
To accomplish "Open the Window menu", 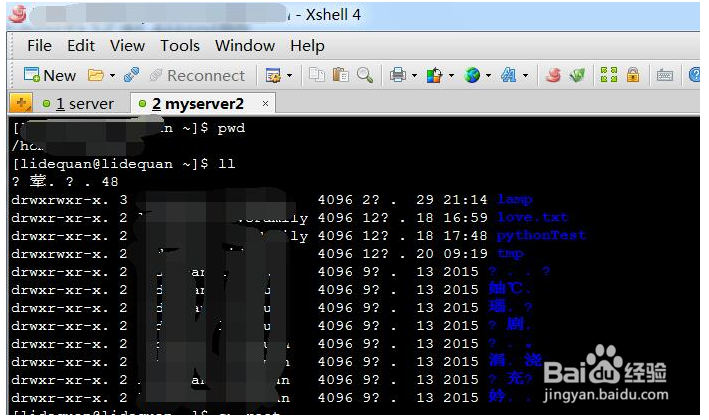I will pos(245,46).
